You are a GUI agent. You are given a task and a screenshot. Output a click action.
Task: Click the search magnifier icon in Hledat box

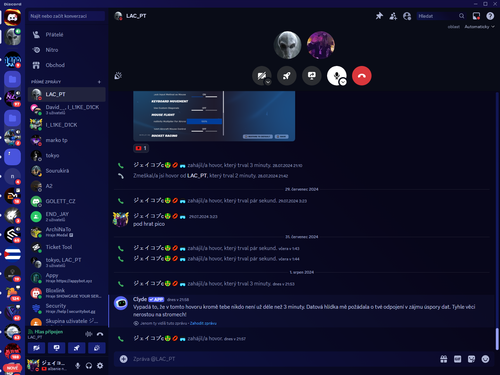[462, 16]
